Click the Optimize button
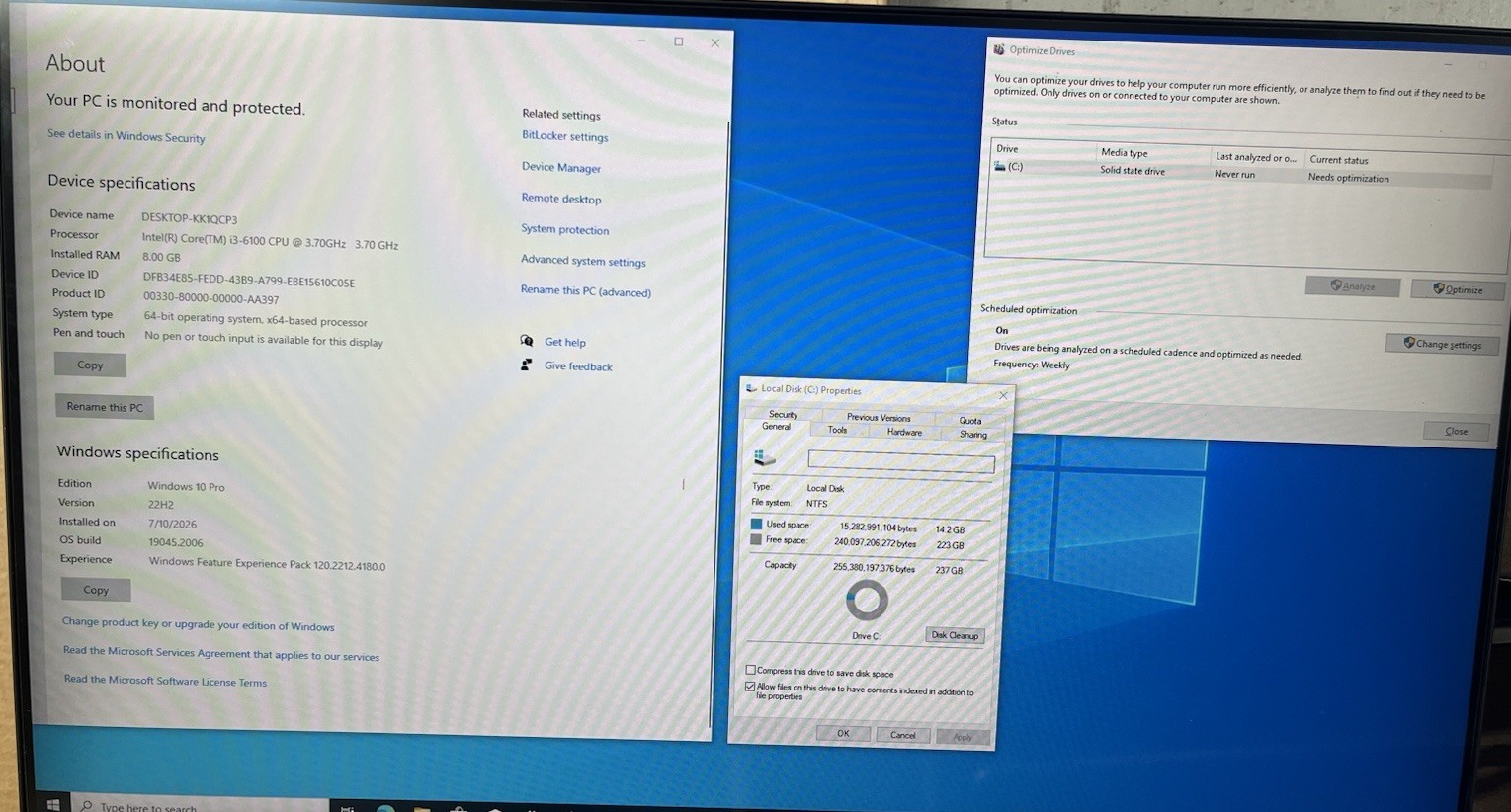This screenshot has height=812, width=1511. tap(1458, 288)
